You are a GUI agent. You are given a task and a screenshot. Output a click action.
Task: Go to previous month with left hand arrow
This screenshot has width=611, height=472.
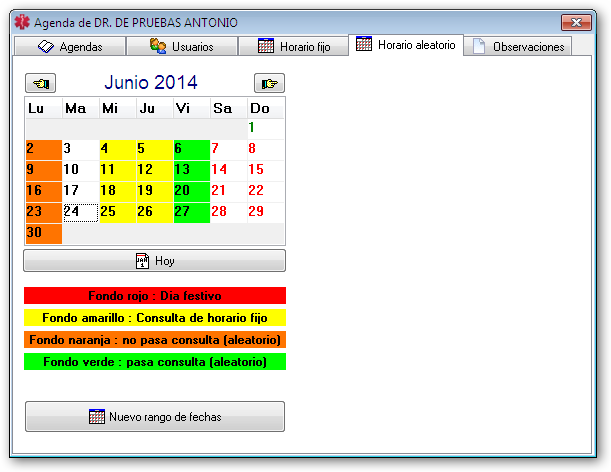(43, 83)
